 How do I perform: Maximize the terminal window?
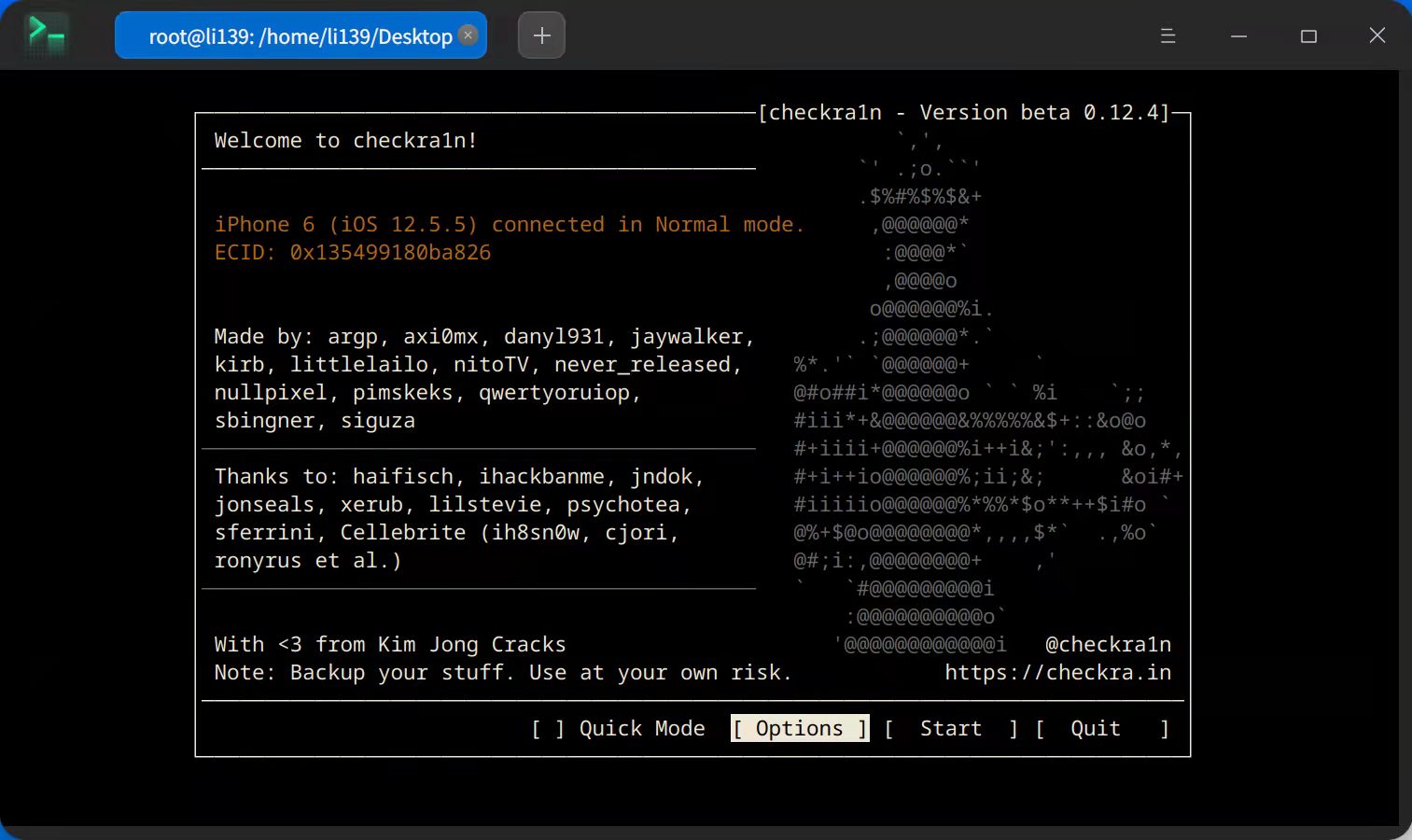click(1308, 35)
